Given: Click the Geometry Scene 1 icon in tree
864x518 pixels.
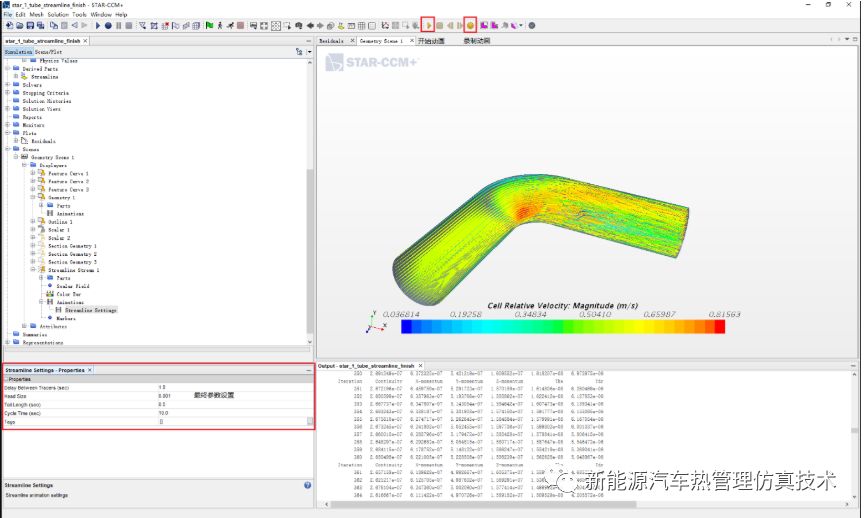Looking at the screenshot, I should coord(24,157).
